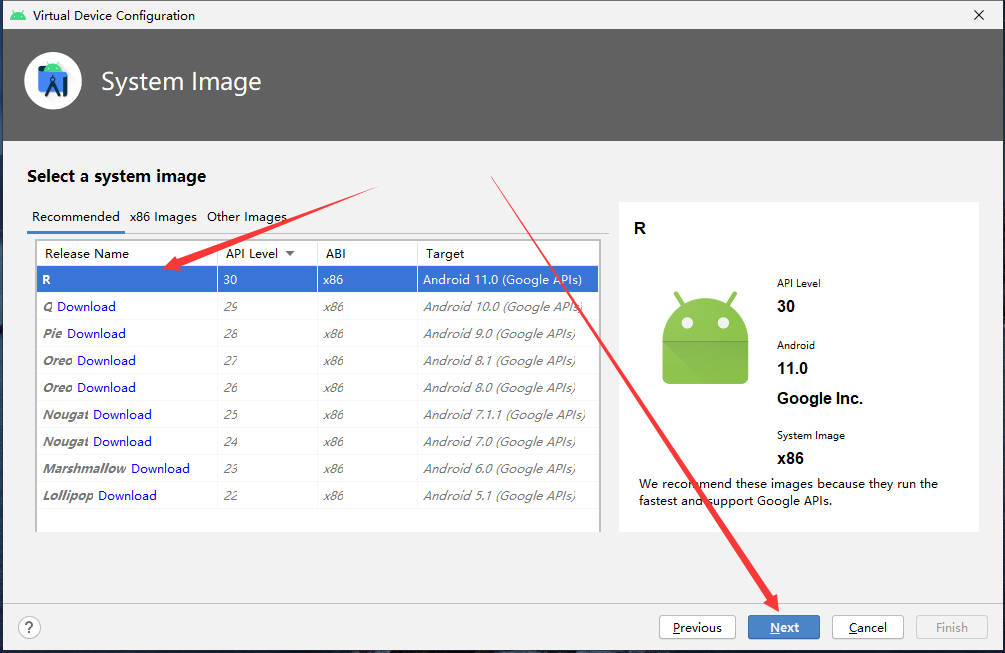Download the Lollipop system image
1005x653 pixels.
(x=128, y=495)
